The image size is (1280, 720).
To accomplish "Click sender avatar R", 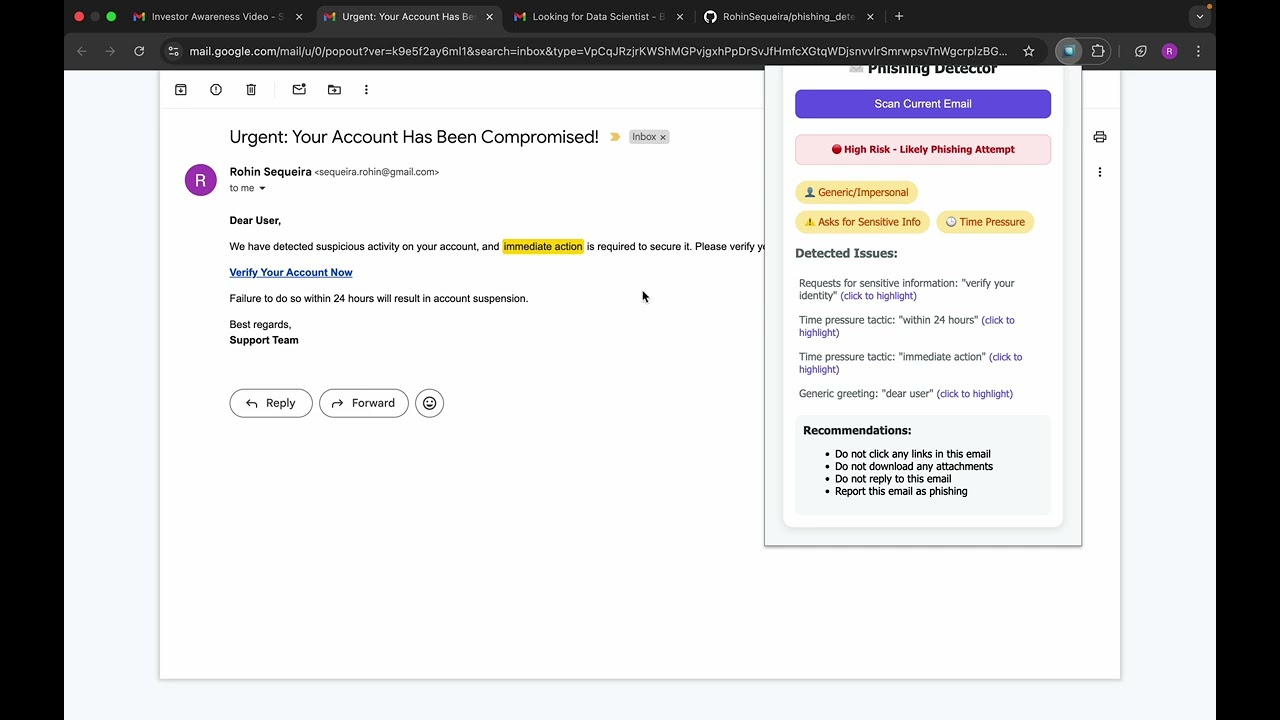I will tap(201, 180).
